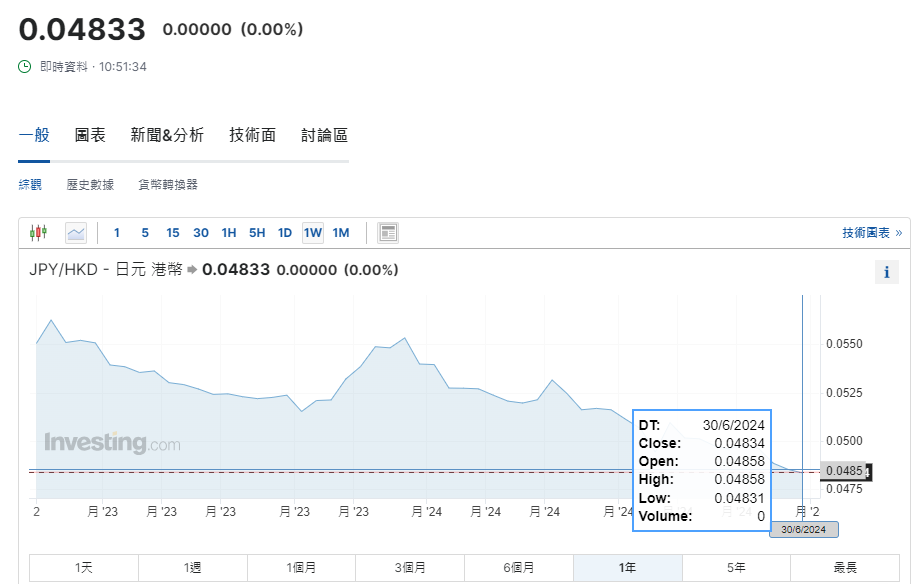Image resolution: width=917 pixels, height=584 pixels.
Task: Open the news panel icon in chart toolbar
Action: pos(388,233)
